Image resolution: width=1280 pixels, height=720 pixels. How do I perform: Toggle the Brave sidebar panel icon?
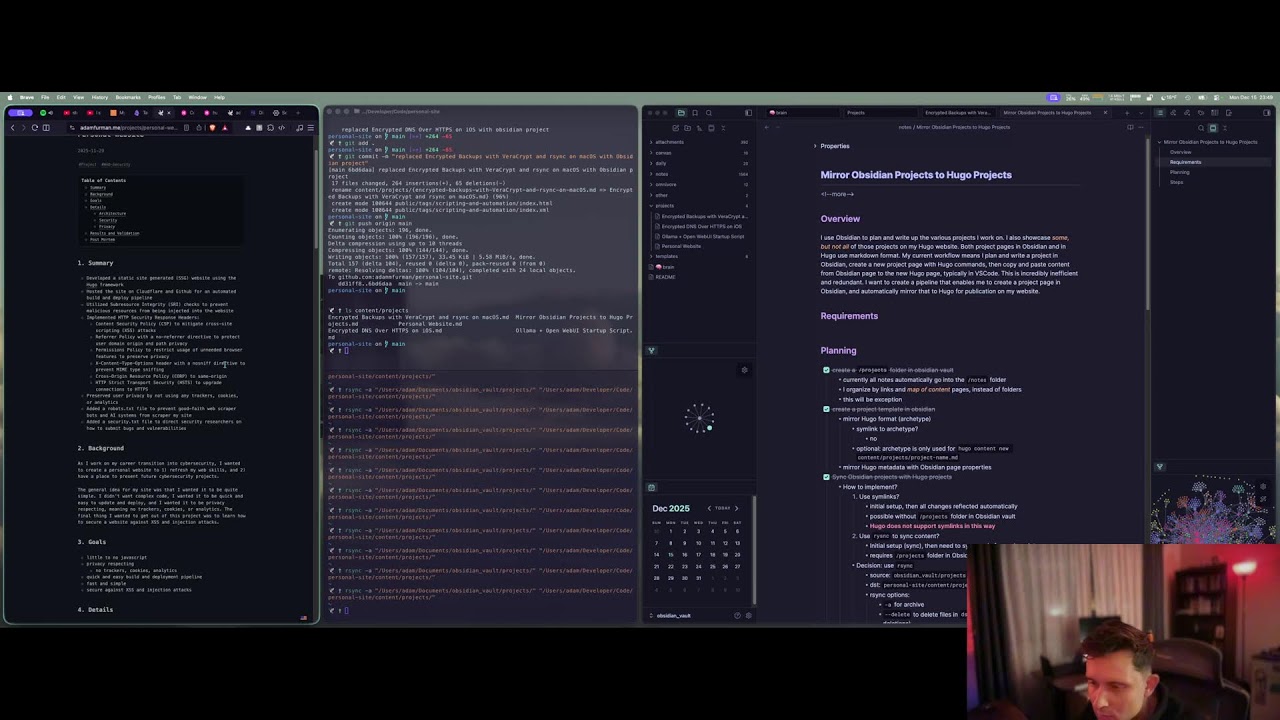click(46, 128)
